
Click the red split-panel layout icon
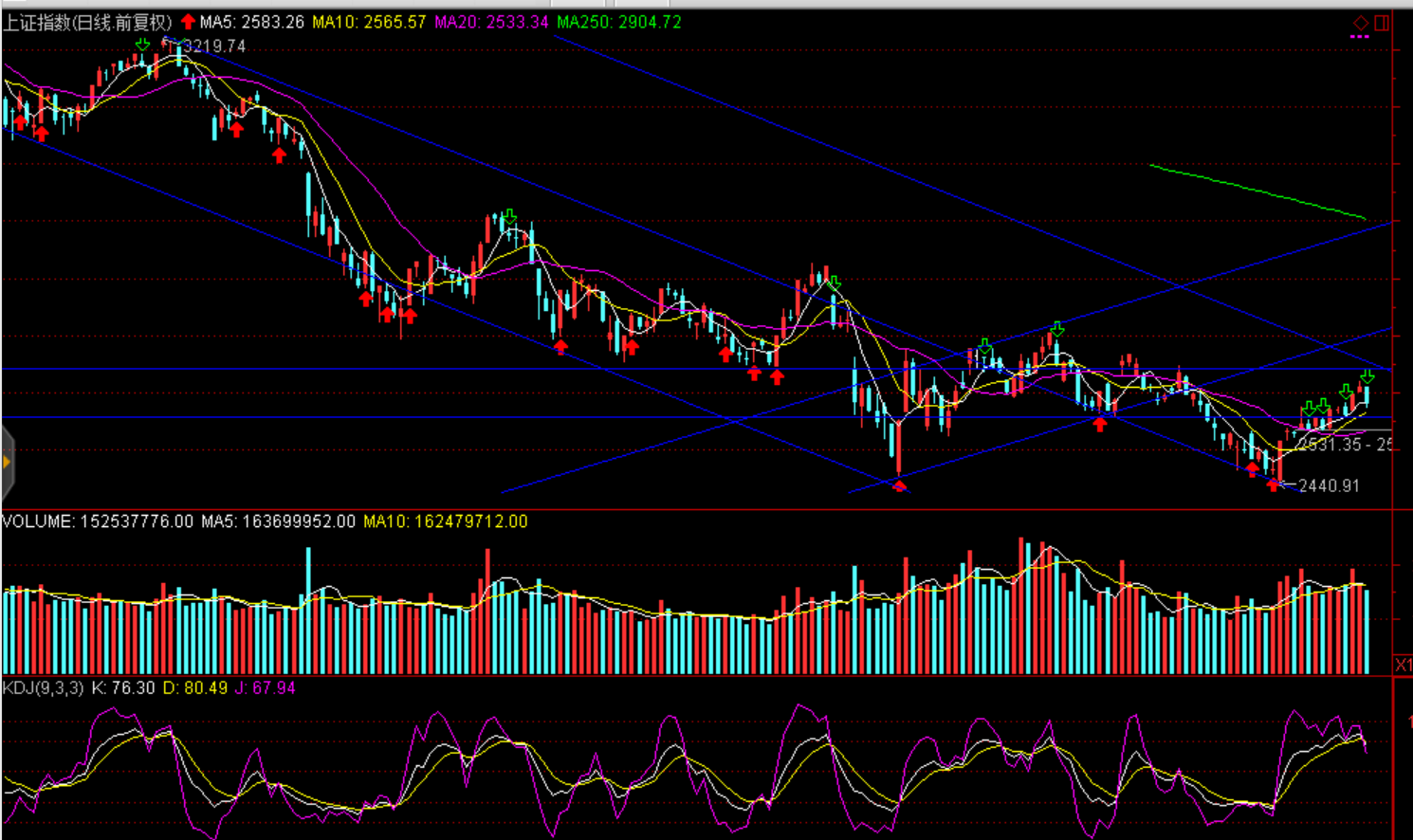click(1382, 23)
